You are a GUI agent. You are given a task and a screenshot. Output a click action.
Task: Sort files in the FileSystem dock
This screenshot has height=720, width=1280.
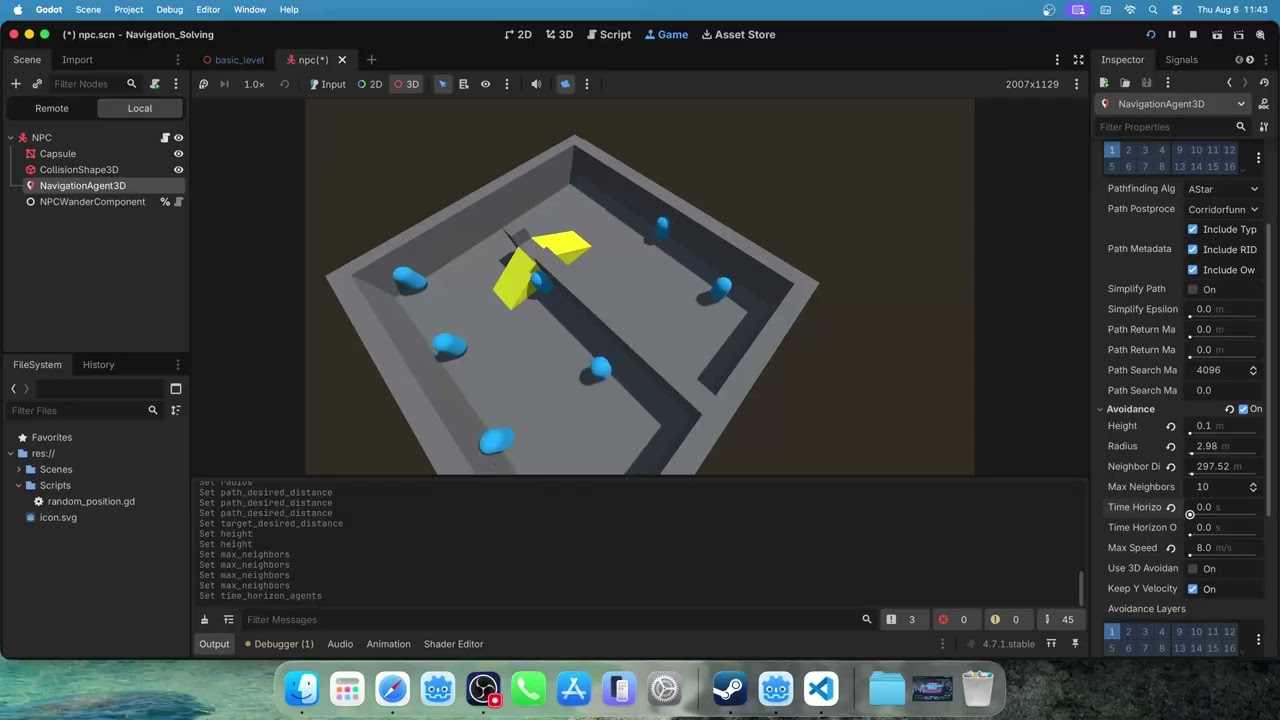(x=176, y=411)
